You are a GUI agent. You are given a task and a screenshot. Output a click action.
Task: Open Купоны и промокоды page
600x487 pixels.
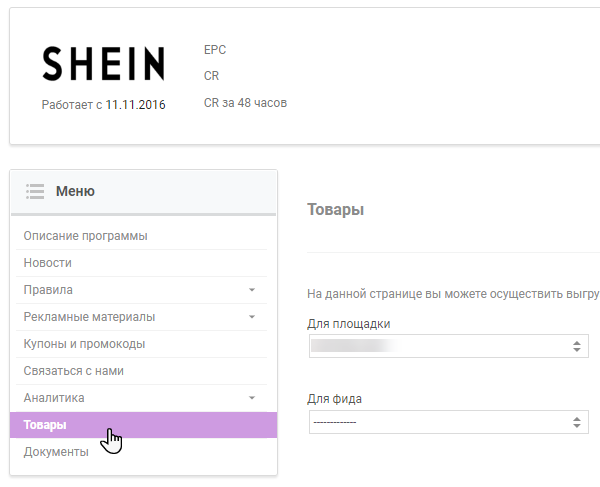click(84, 344)
